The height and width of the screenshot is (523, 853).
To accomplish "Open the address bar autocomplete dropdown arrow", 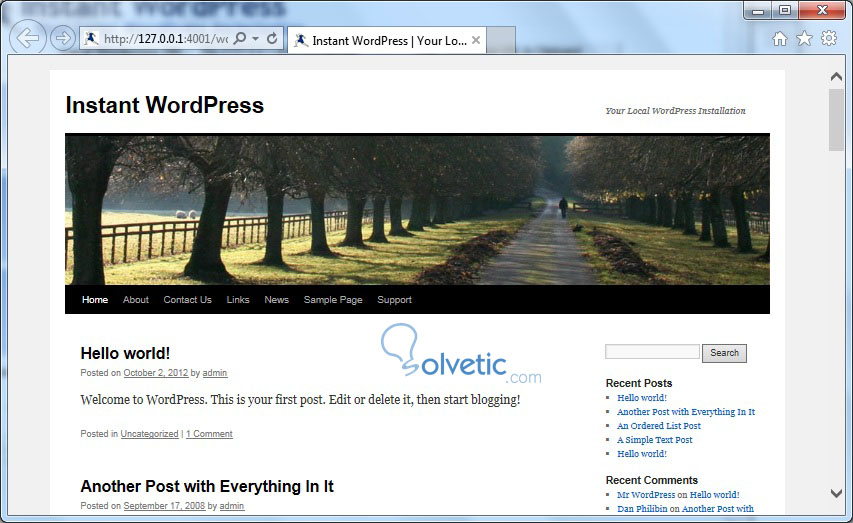I will pyautogui.click(x=255, y=39).
